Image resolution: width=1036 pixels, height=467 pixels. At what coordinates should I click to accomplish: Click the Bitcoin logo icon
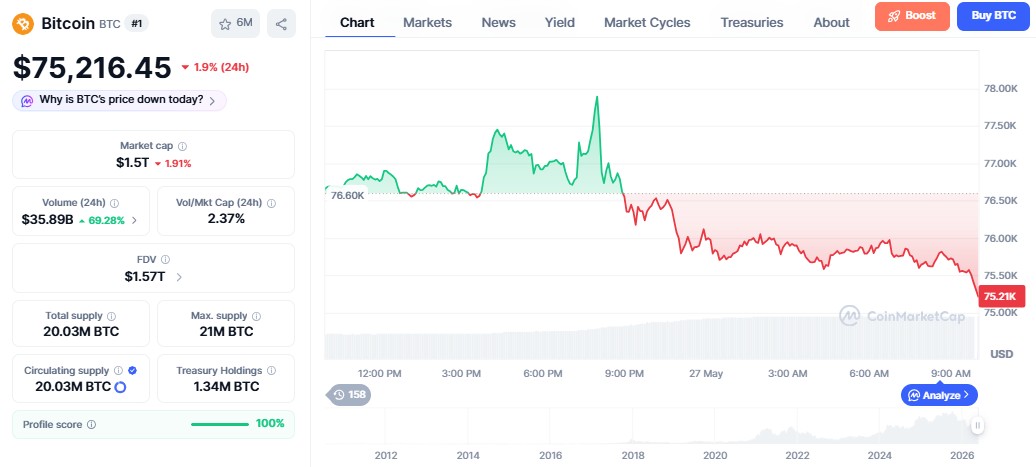pos(22,24)
